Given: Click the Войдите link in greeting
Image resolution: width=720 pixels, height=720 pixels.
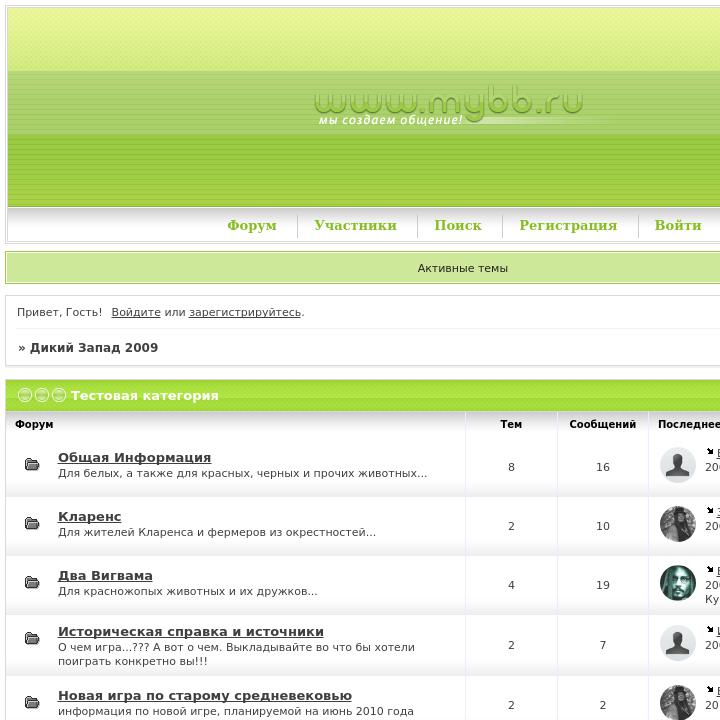Looking at the screenshot, I should [136, 312].
